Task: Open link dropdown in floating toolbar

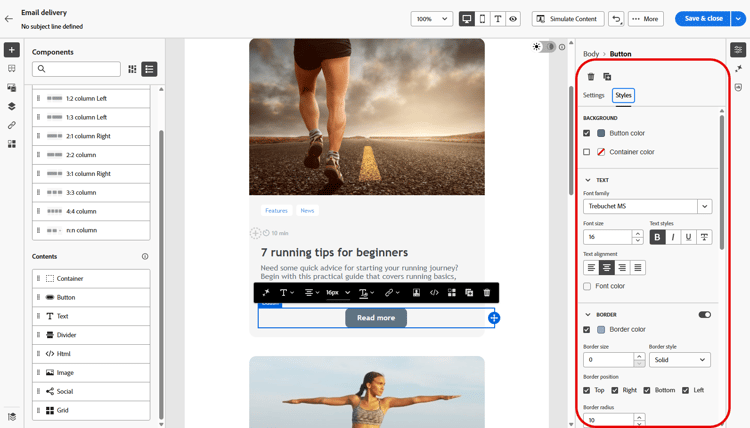Action: tap(392, 293)
